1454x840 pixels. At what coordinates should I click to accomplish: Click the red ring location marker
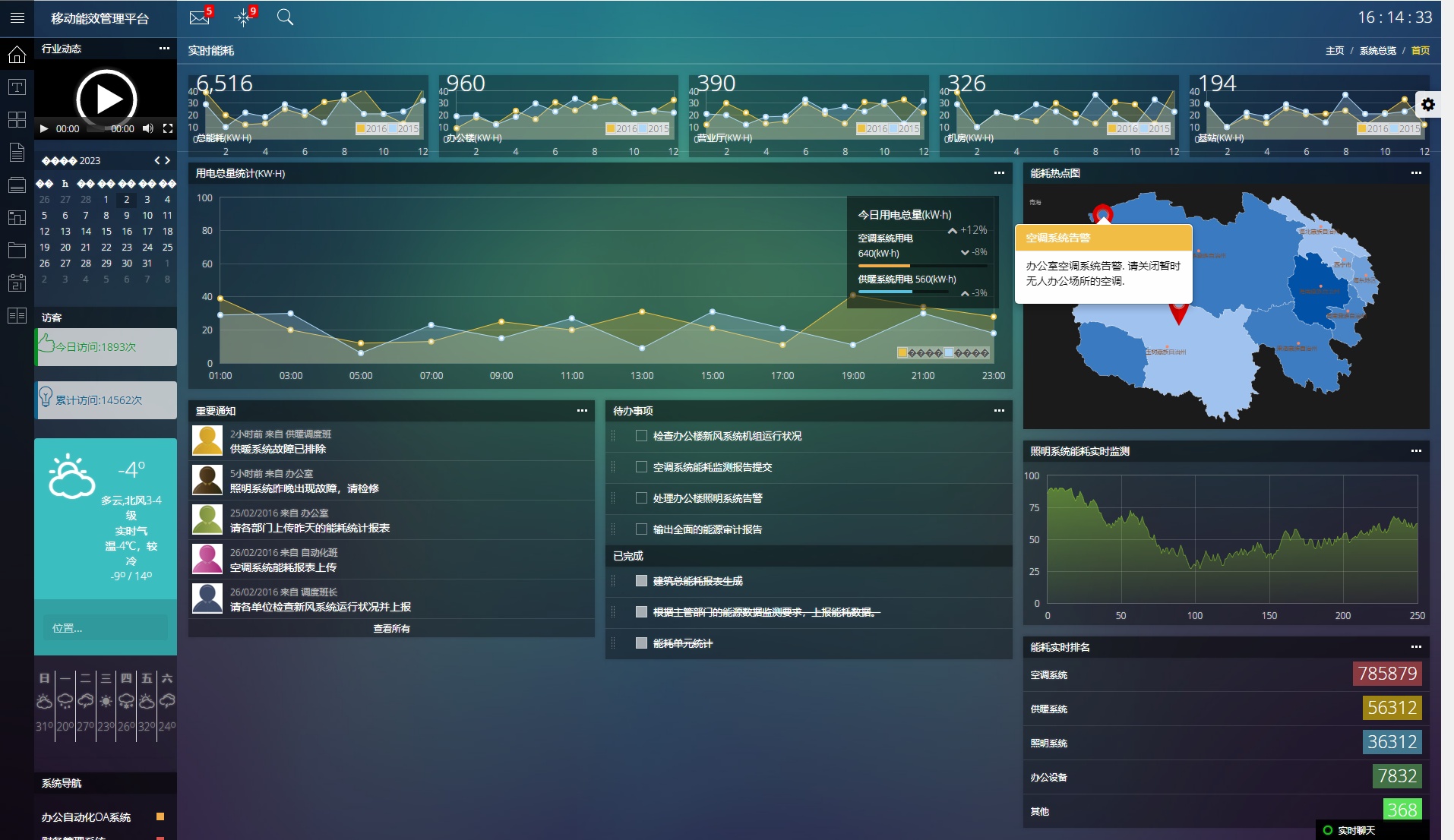coord(1102,213)
